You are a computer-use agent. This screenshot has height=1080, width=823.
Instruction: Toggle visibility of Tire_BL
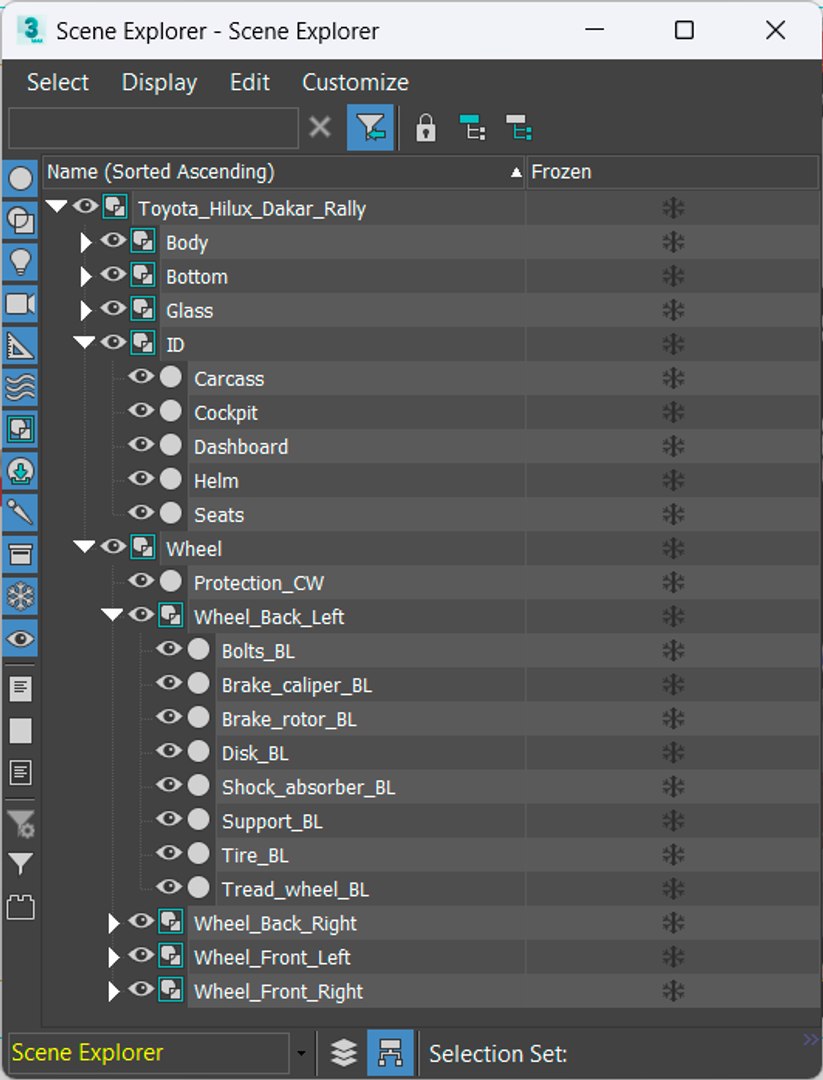point(169,853)
